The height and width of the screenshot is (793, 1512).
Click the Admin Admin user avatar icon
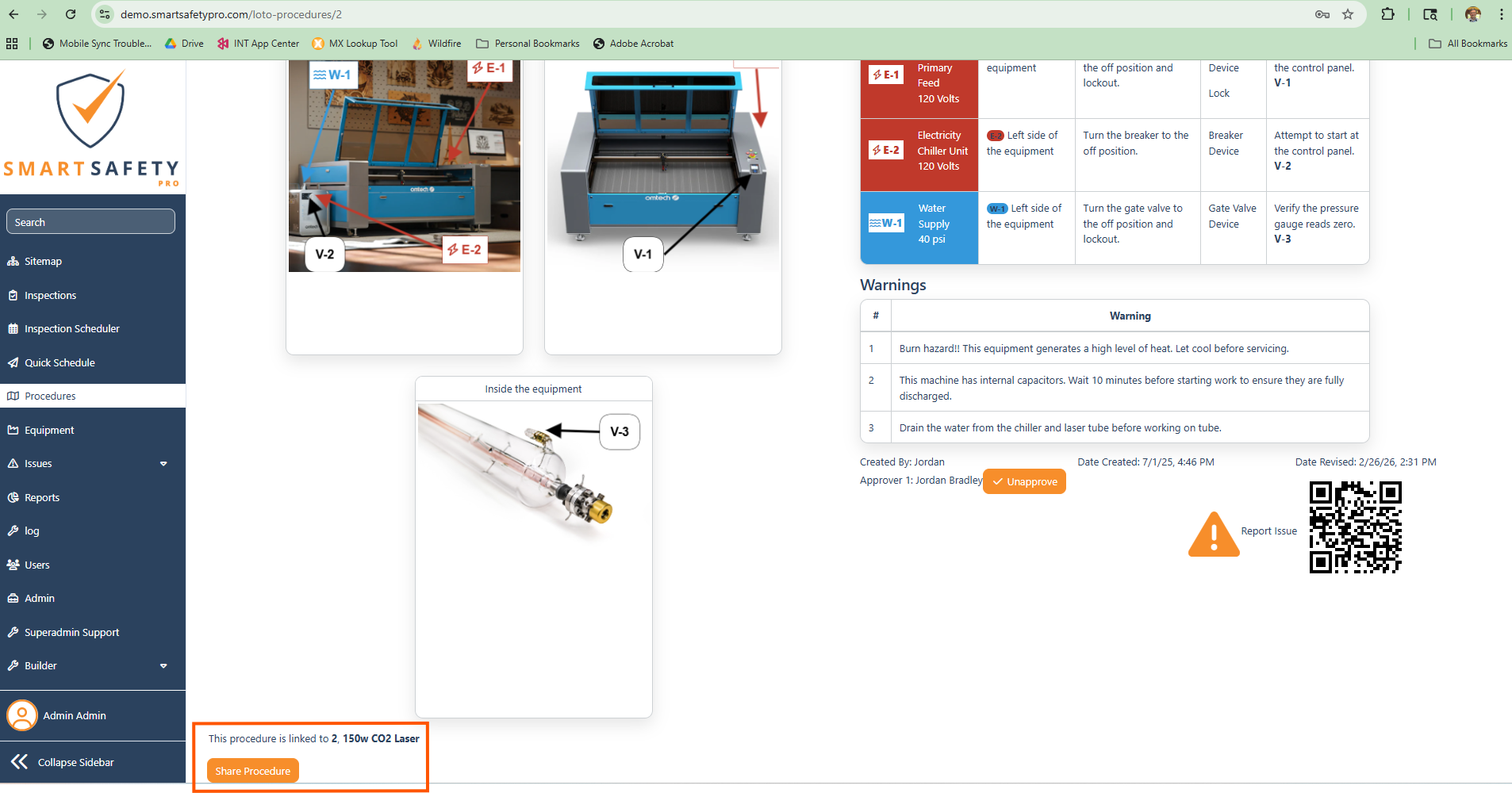[22, 715]
